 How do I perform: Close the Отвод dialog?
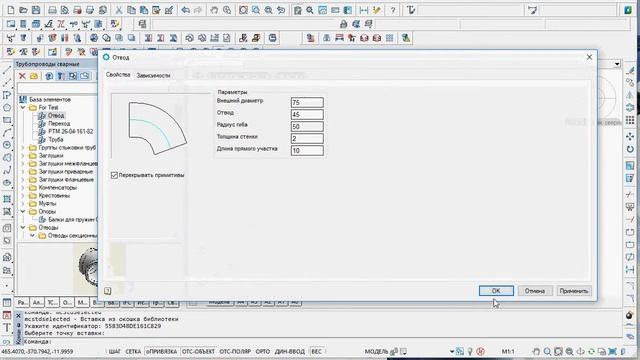(589, 57)
